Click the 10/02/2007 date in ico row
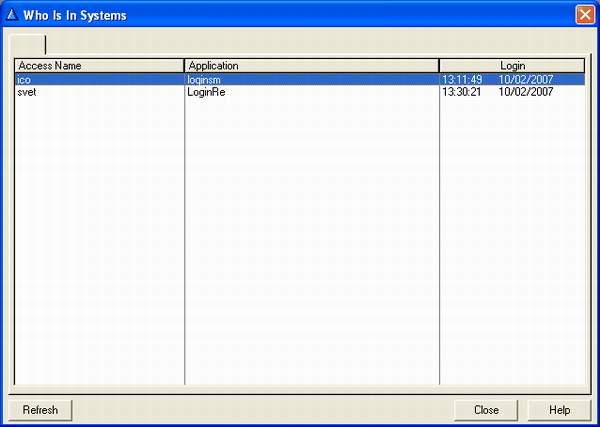The image size is (600, 427). (x=526, y=80)
